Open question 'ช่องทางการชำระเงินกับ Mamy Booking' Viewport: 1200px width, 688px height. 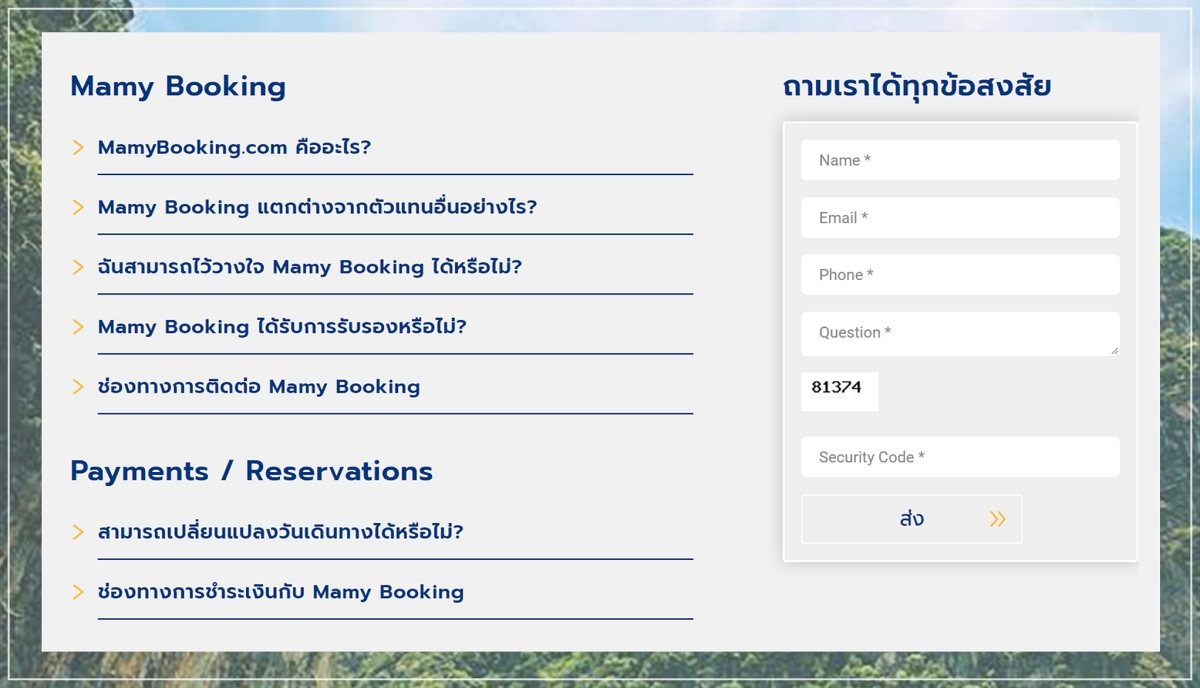point(281,592)
